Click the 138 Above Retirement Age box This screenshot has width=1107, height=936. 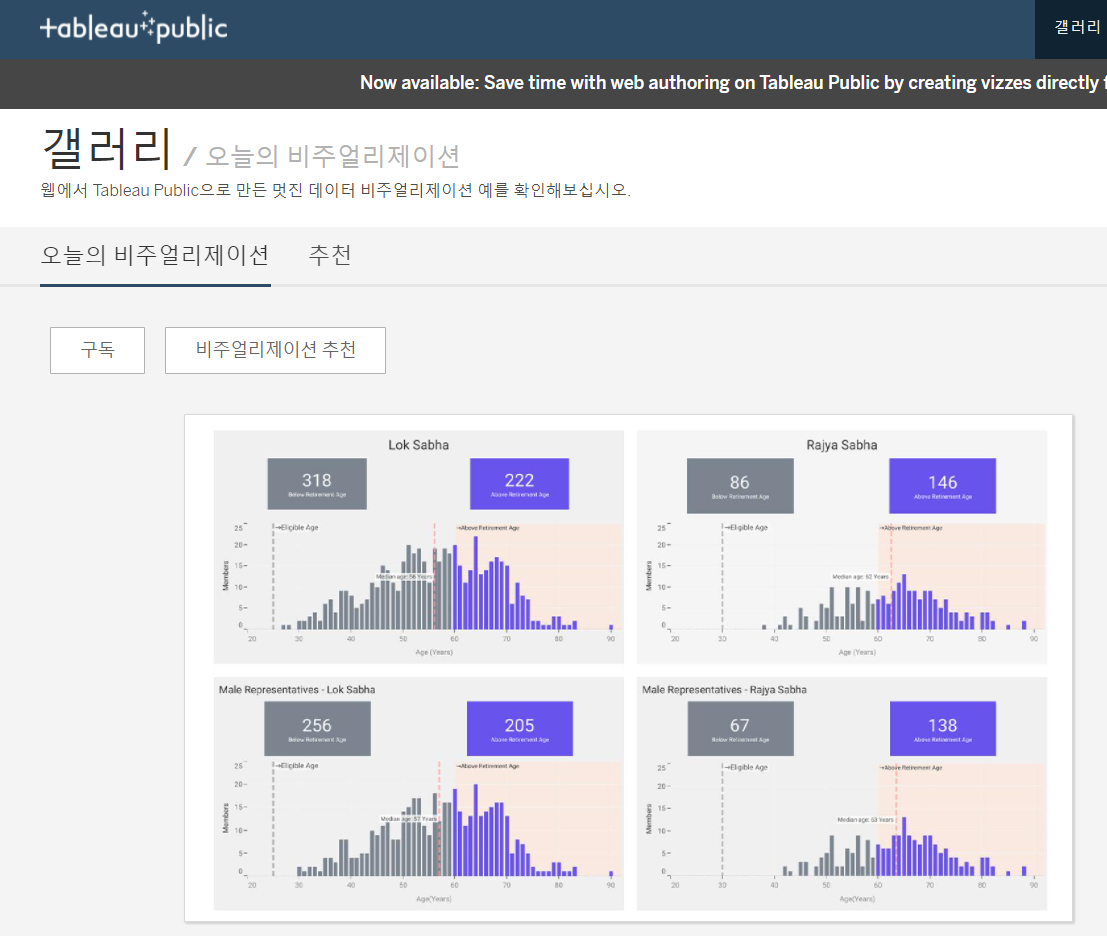click(x=943, y=728)
